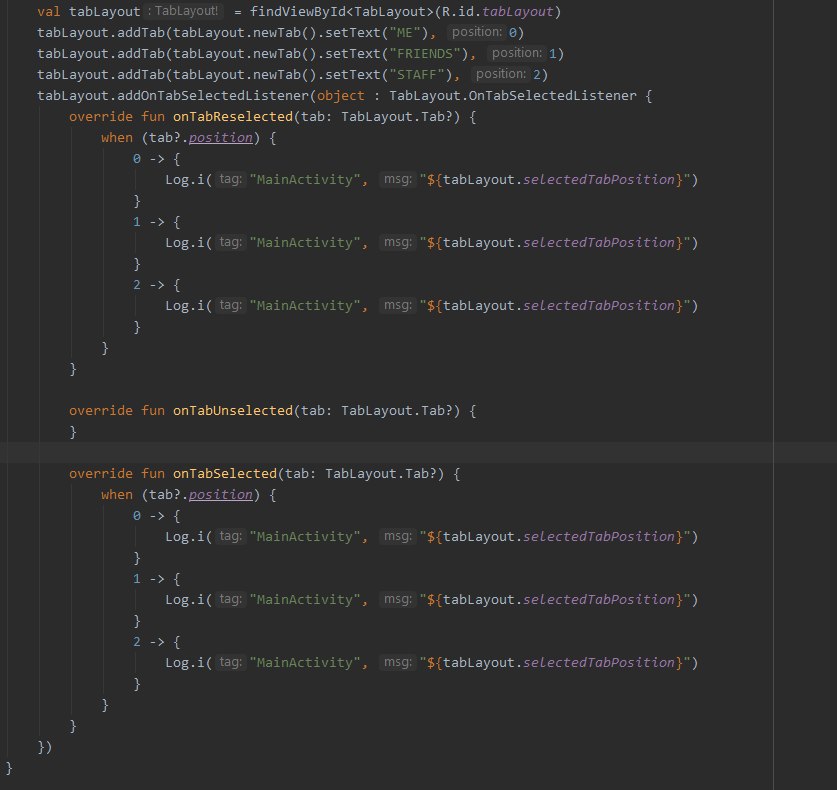
Task: Click the 'tag:' hint in onTabSelected's 1 branch
Action: (x=231, y=599)
